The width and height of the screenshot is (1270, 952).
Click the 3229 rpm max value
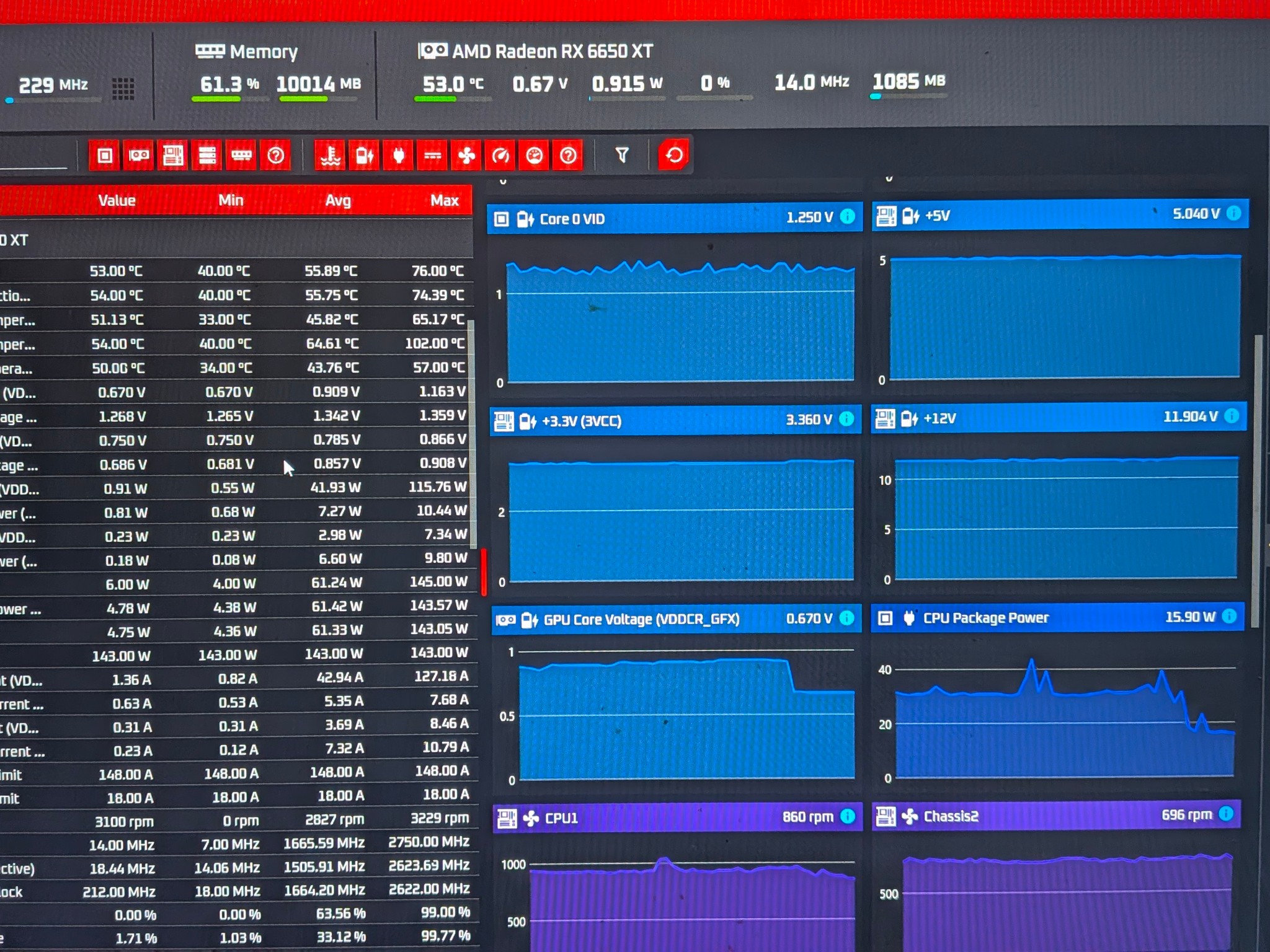(440, 818)
